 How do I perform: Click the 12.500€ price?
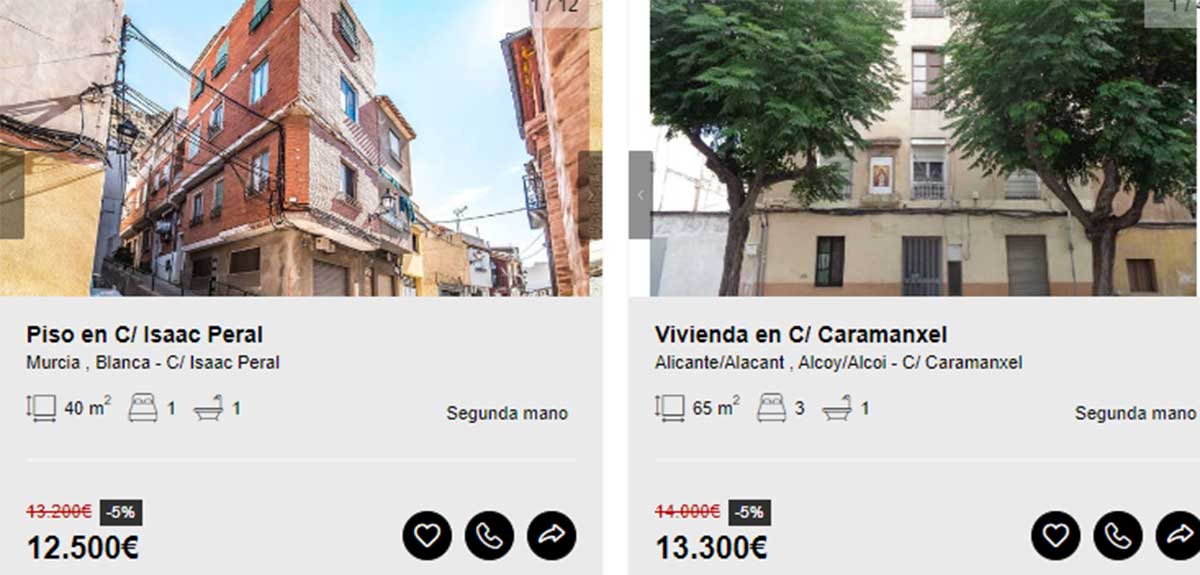[x=83, y=548]
